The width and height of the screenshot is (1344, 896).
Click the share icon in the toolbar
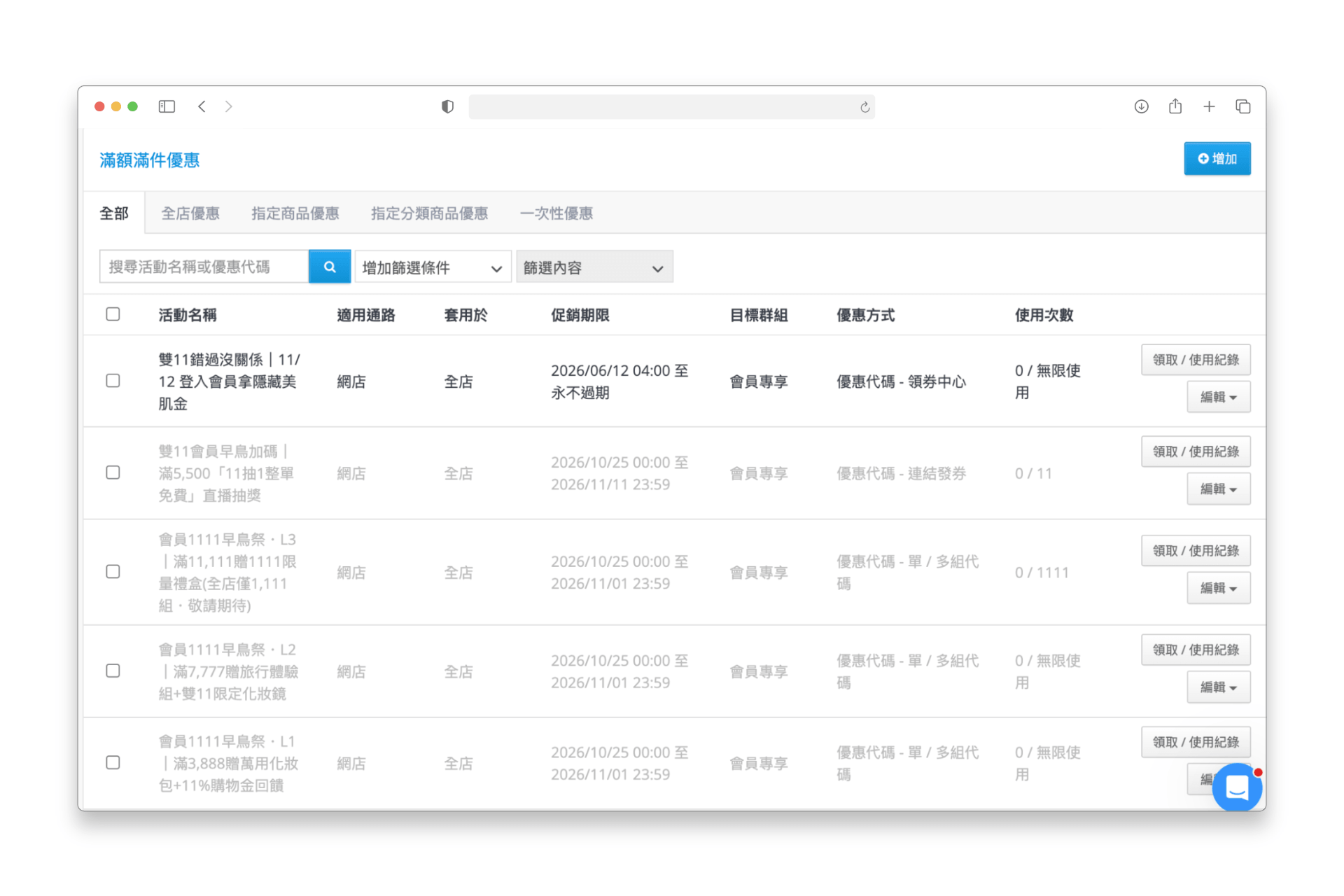tap(1175, 106)
